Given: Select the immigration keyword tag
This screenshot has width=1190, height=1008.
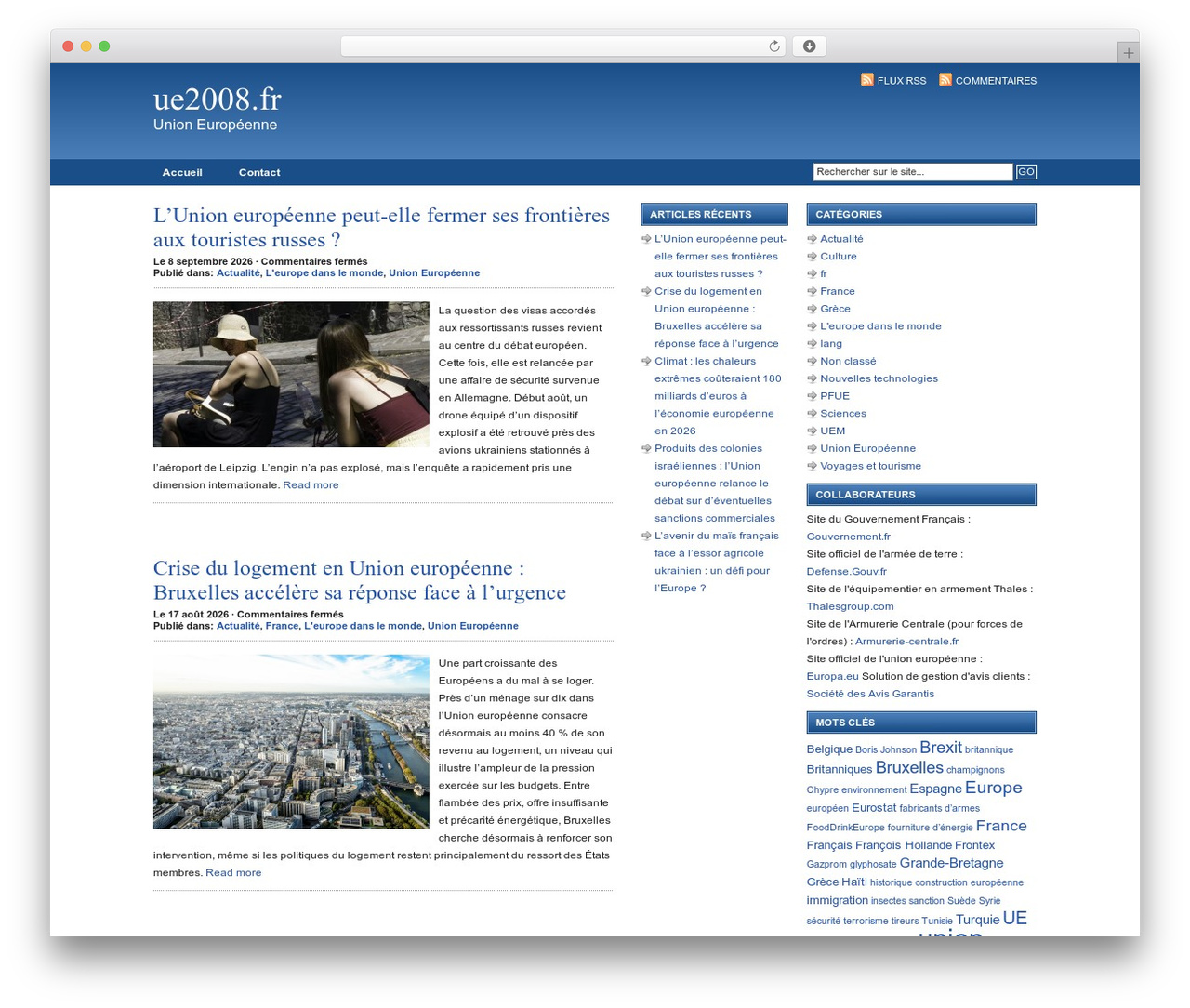Looking at the screenshot, I should 837,900.
